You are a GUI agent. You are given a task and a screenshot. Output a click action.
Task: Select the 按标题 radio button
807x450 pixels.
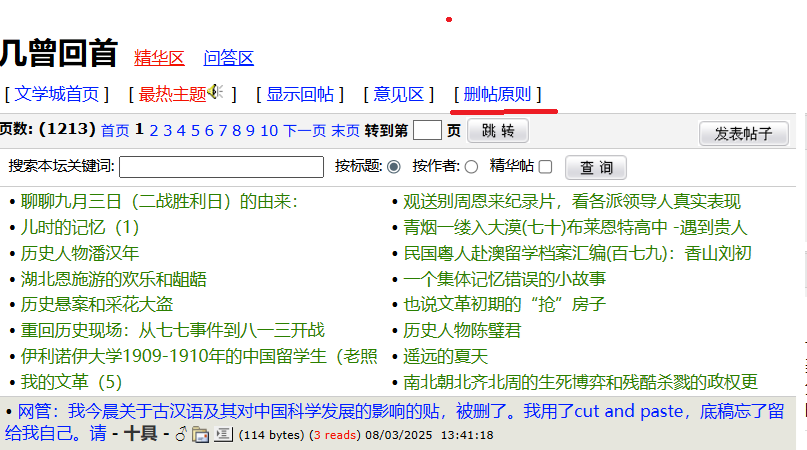tap(394, 167)
